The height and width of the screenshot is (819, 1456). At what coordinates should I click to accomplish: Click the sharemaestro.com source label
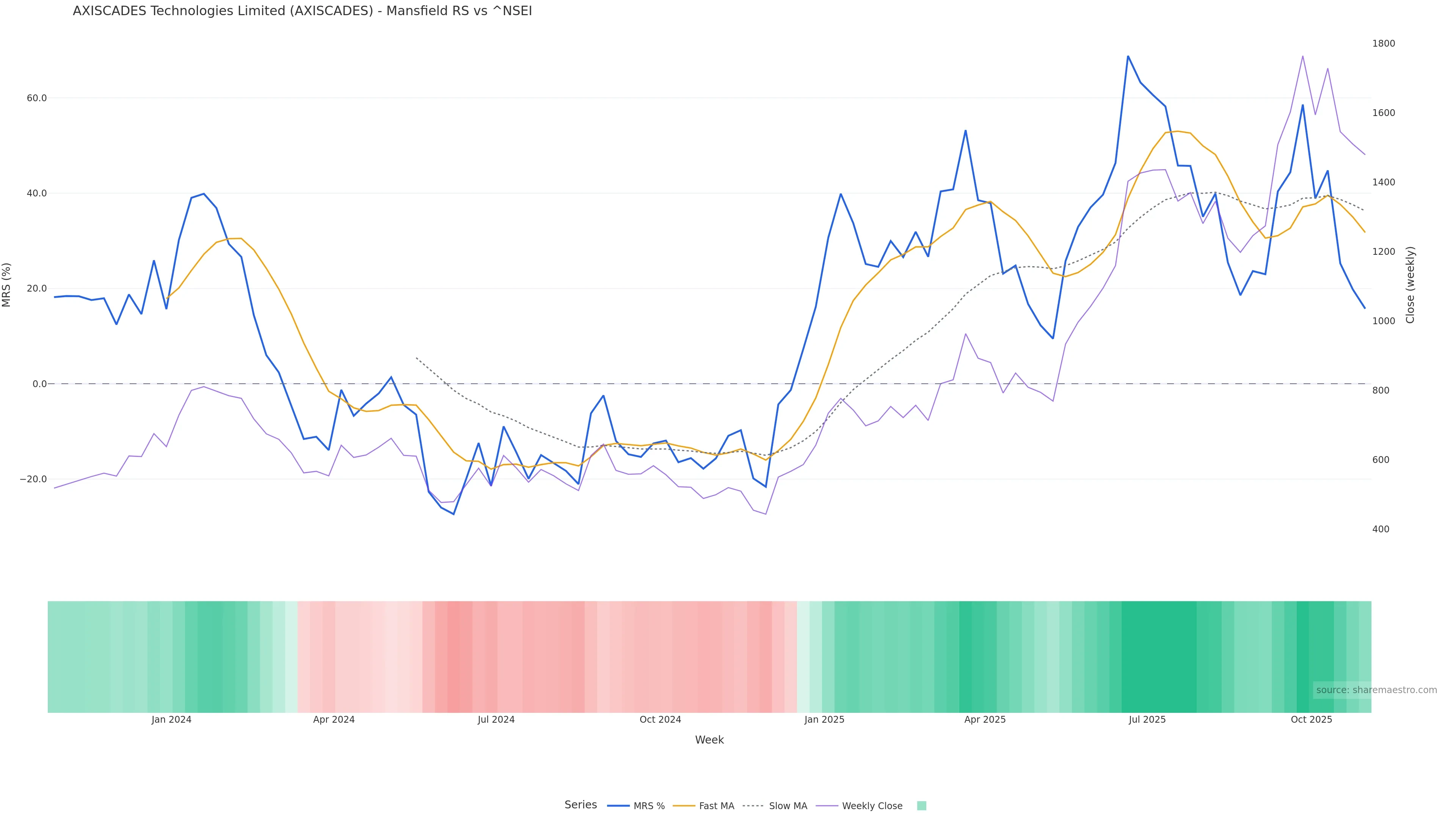[1376, 690]
